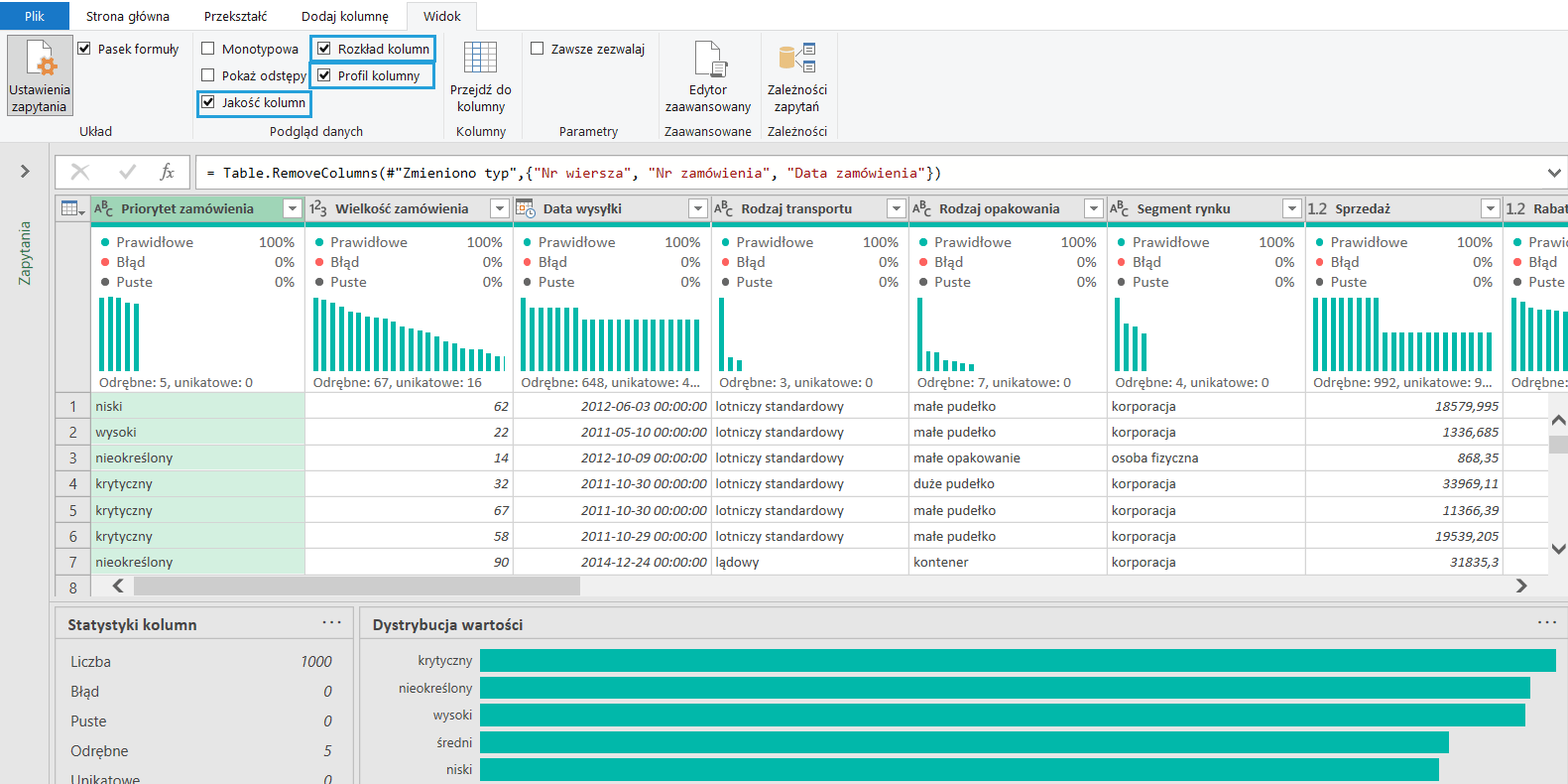Confirm formula with the checkmark icon
Viewport: 1568px width, 784px height.
point(127,173)
